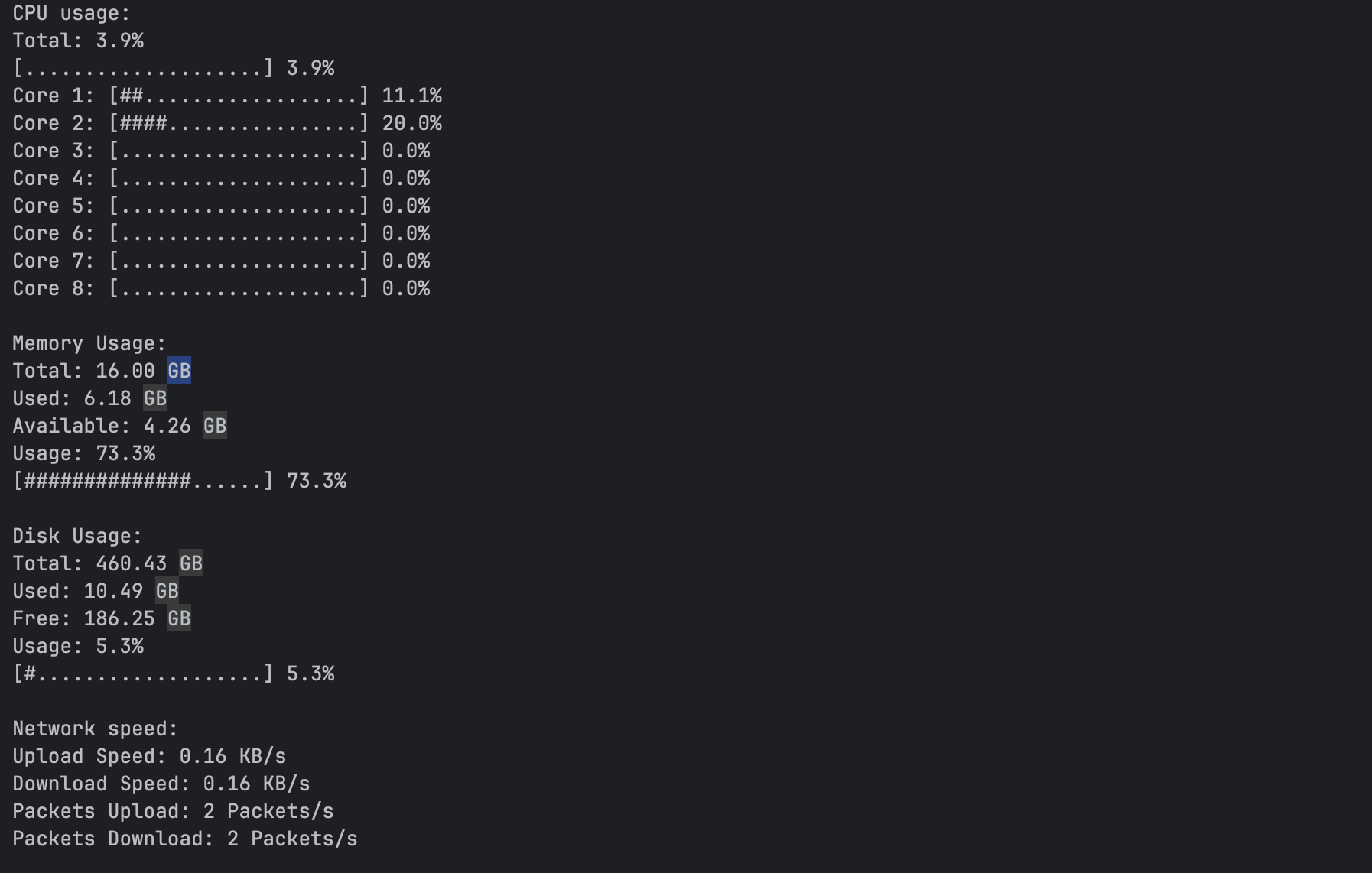This screenshot has height=873, width=1372.
Task: Click the highlighted GB after Total 16.00
Action: [179, 371]
